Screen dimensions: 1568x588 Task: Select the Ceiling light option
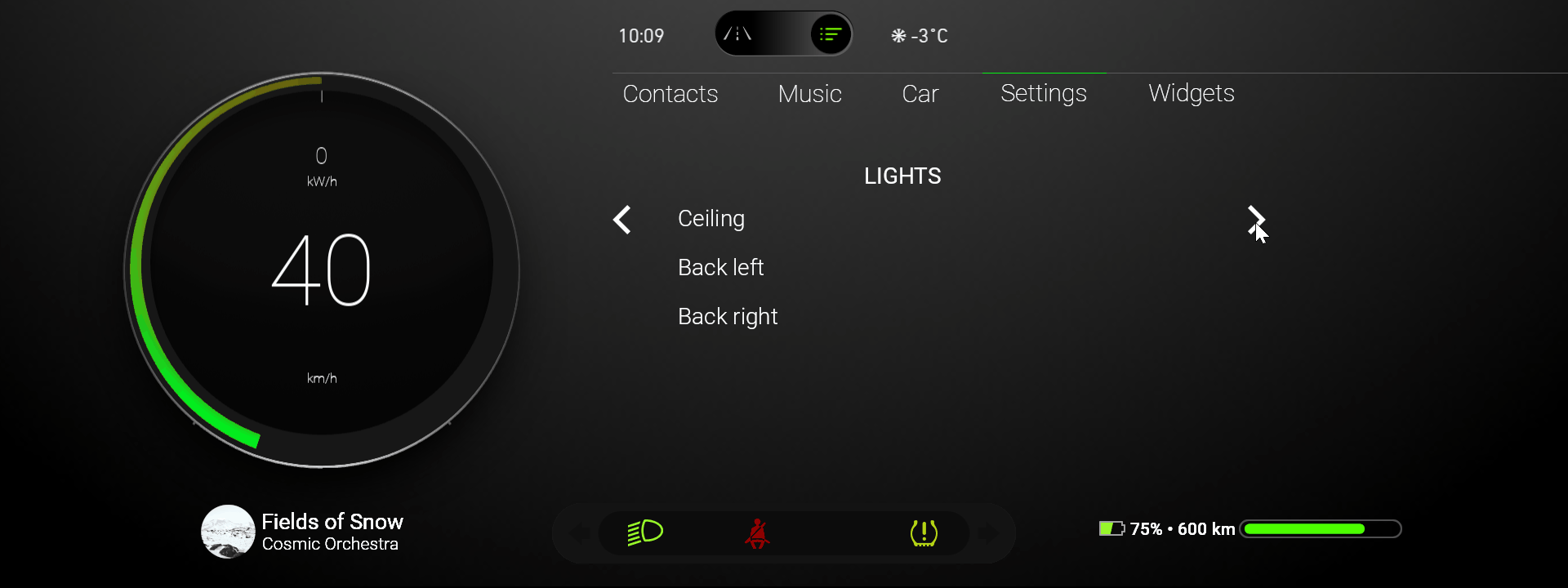tap(711, 219)
